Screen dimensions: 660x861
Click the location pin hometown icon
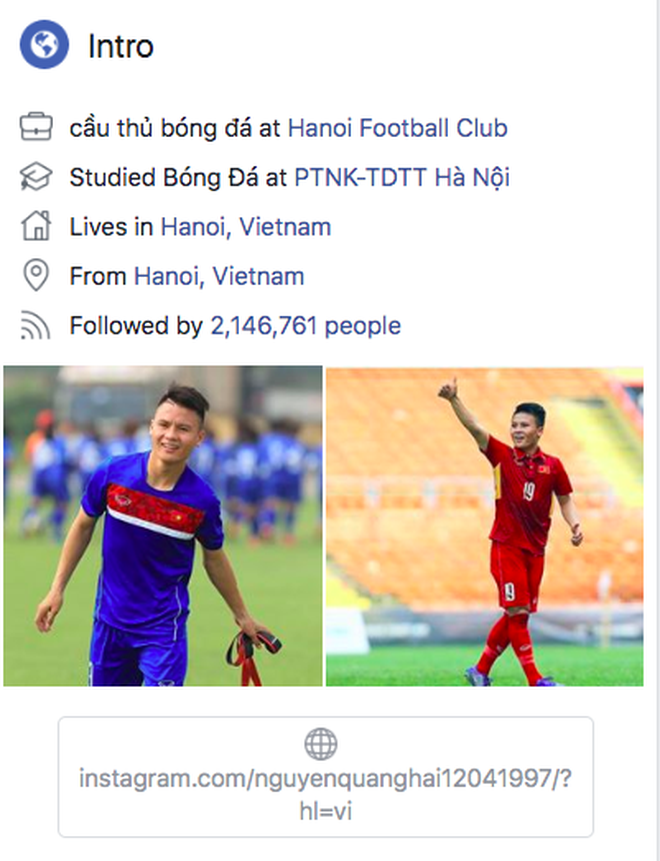[x=36, y=276]
